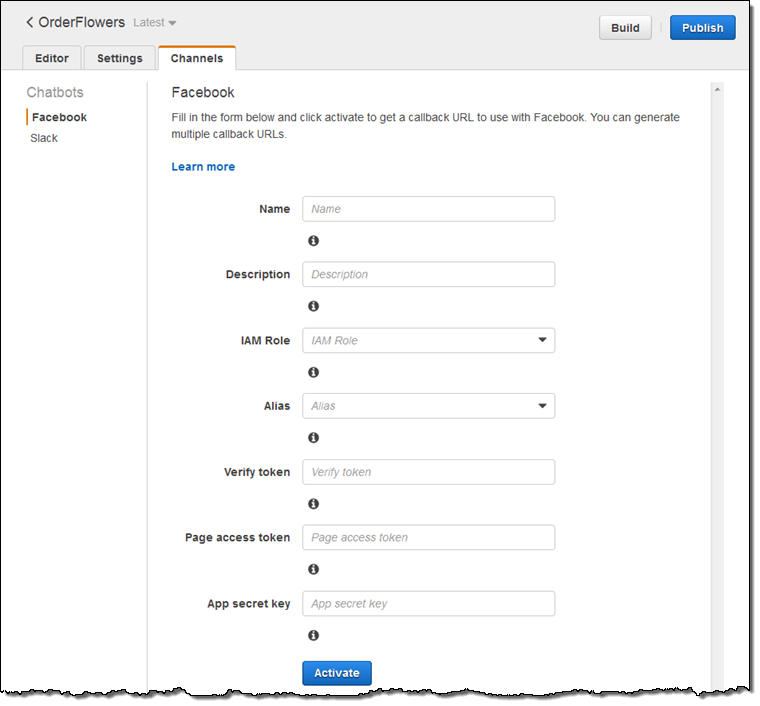Switch to the Settings tab

[120, 58]
